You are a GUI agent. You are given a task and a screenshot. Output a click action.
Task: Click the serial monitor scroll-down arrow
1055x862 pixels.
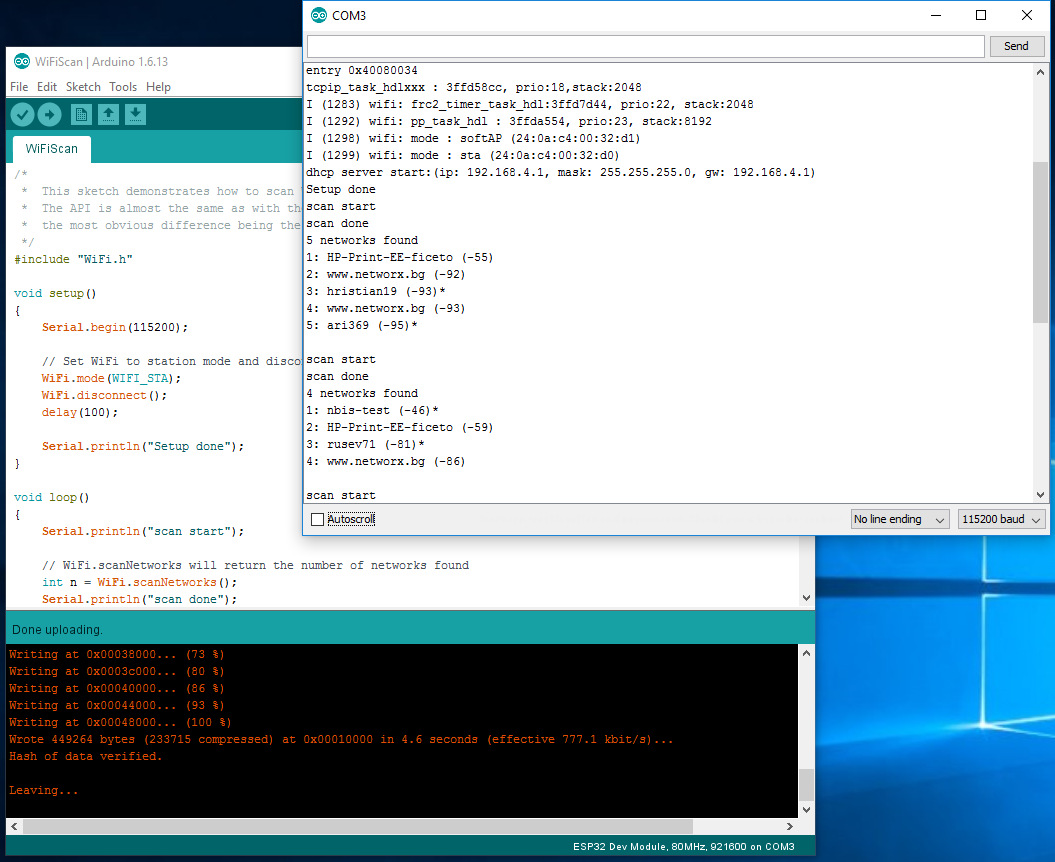[1041, 494]
